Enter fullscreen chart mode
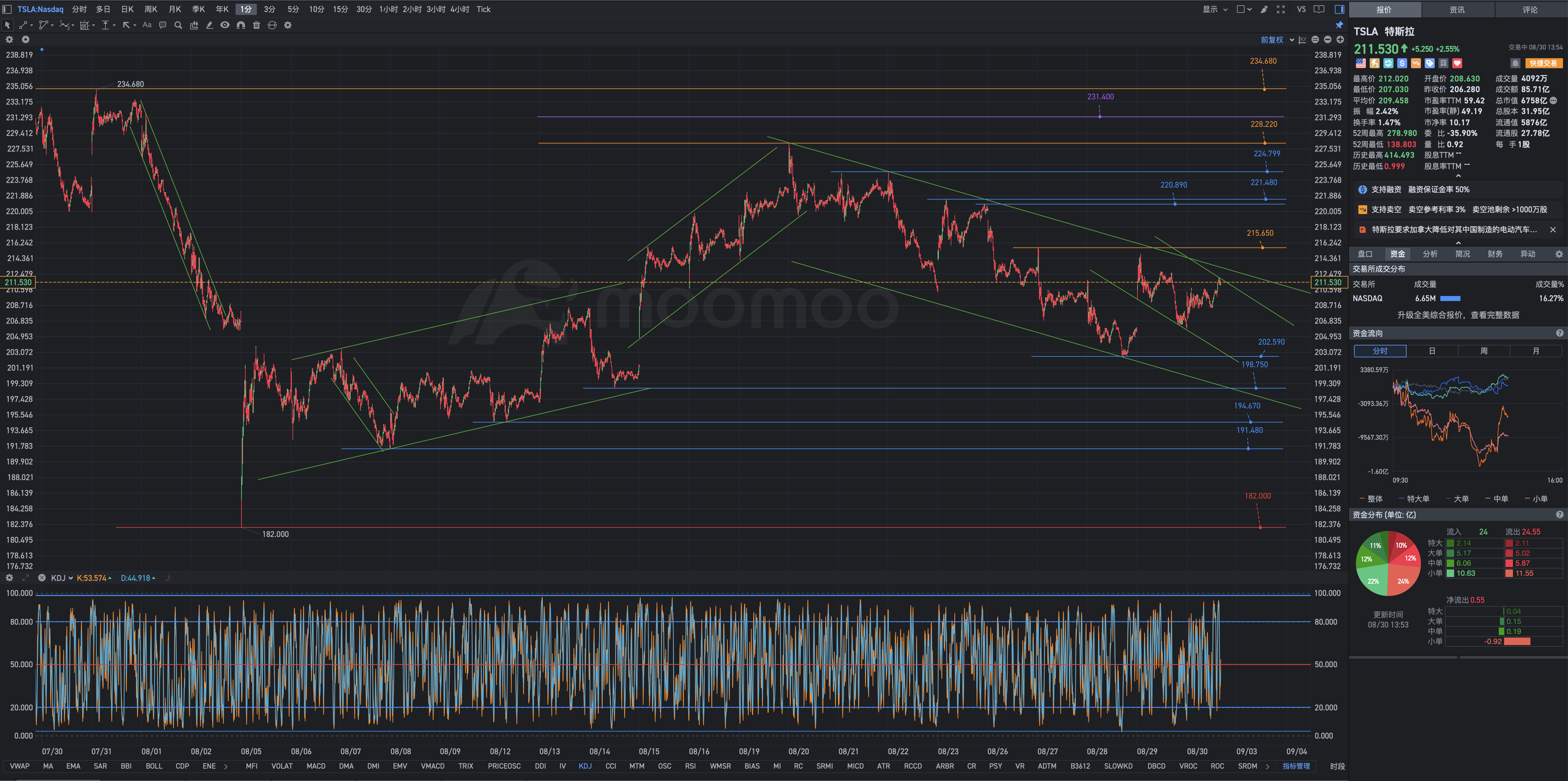This screenshot has height=781, width=1568. point(1281,9)
